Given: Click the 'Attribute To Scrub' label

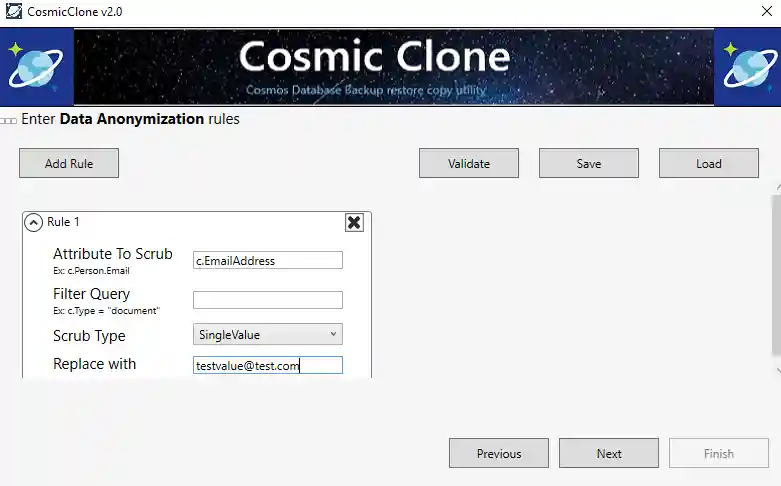Looking at the screenshot, I should (x=113, y=254).
